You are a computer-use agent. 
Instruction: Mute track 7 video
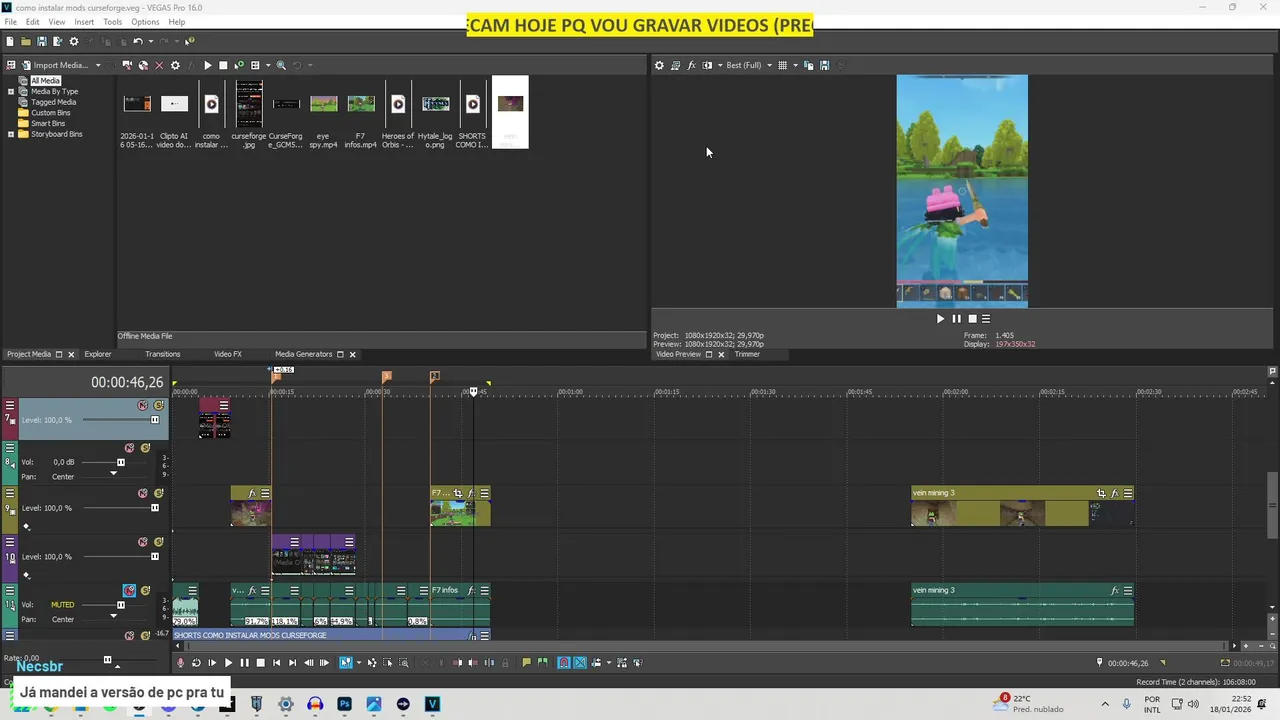143,406
